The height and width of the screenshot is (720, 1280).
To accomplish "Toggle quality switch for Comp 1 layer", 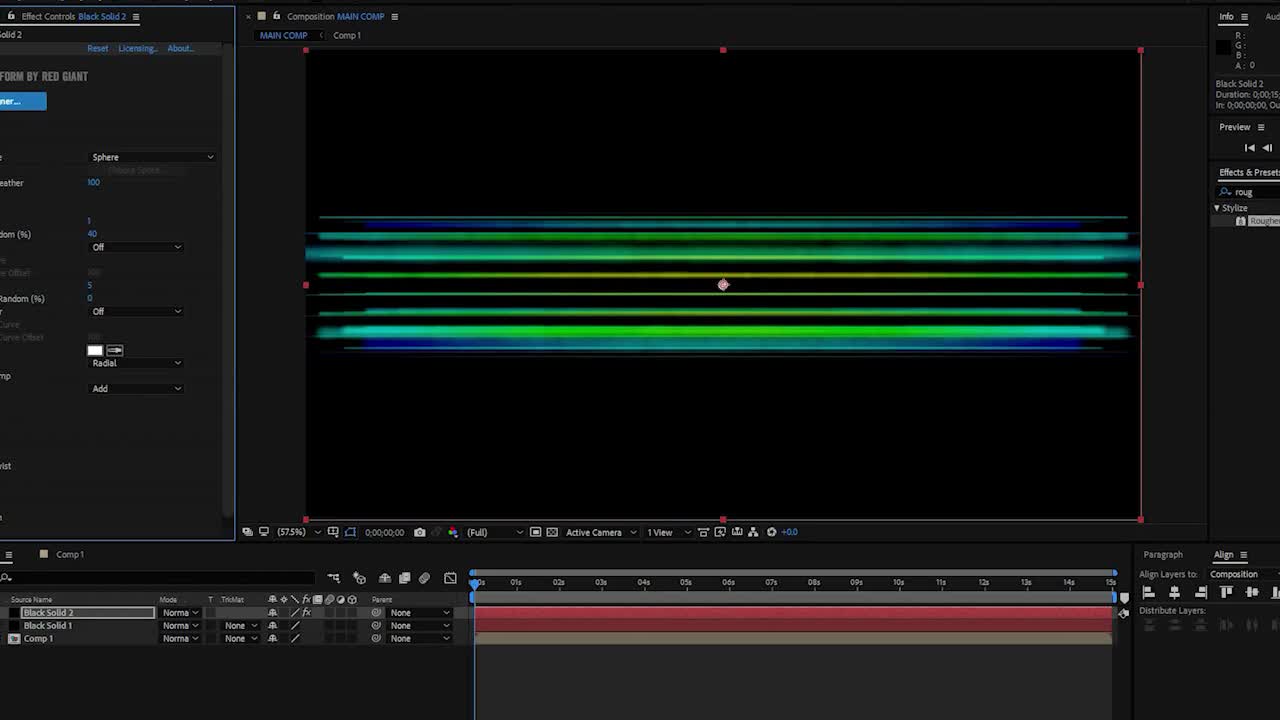I will (295, 639).
